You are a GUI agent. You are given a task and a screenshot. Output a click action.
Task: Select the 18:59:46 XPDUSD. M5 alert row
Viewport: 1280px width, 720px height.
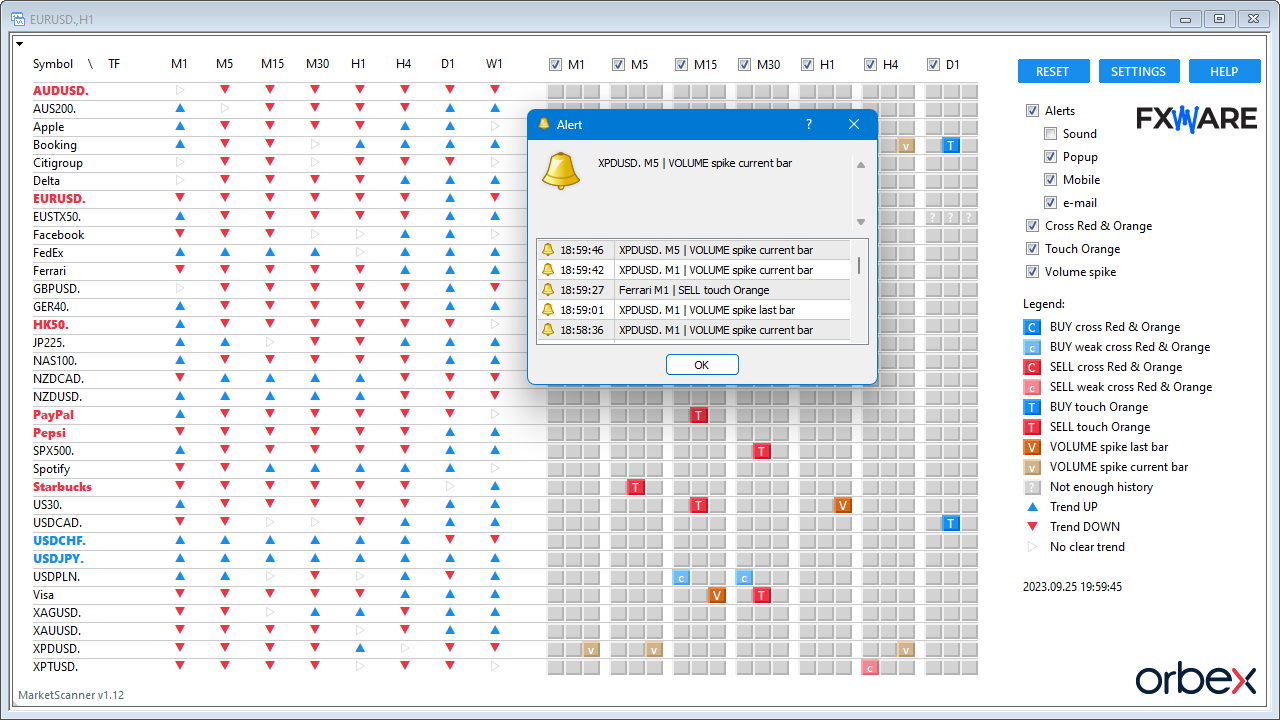click(x=694, y=250)
